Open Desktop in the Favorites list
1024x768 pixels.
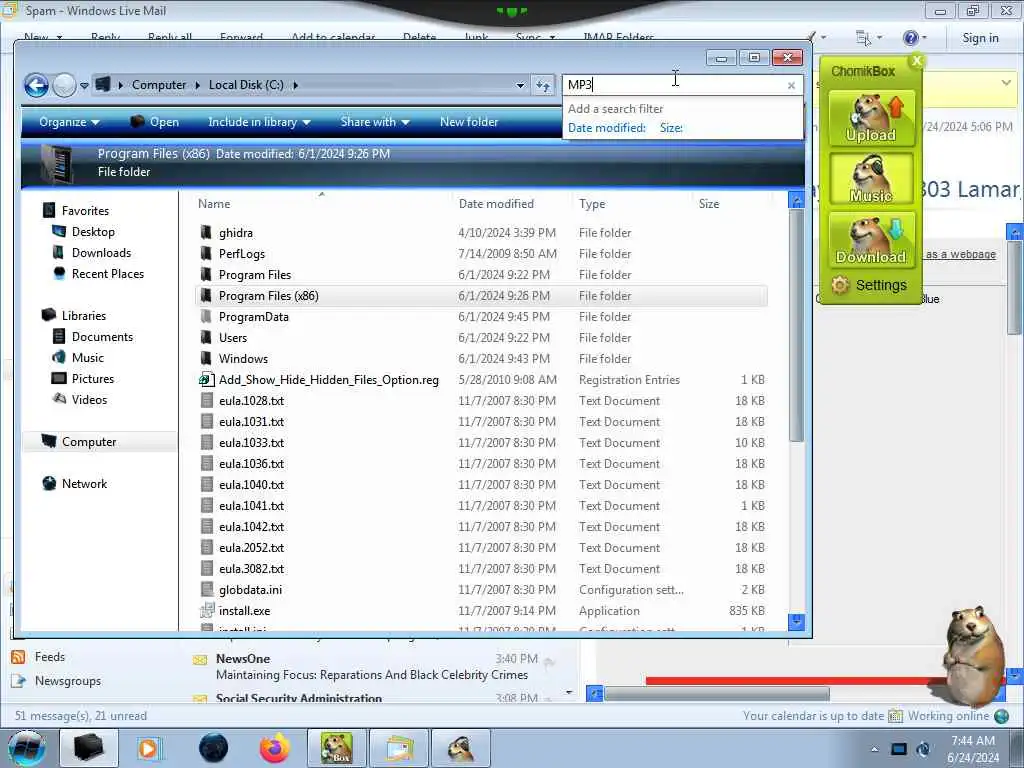point(93,232)
